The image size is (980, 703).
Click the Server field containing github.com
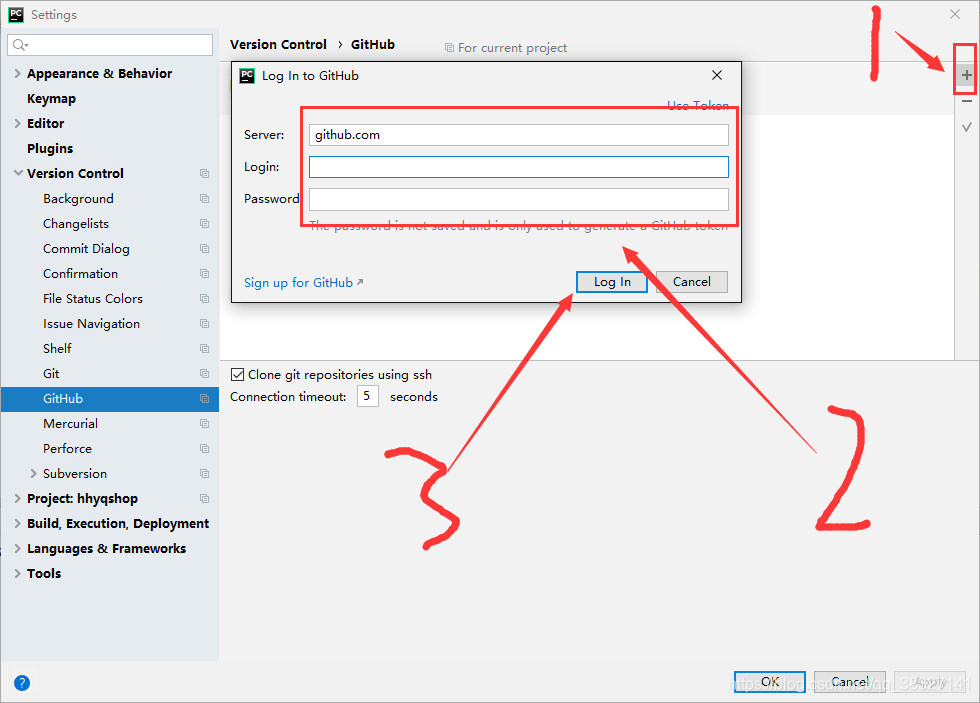[x=519, y=135]
